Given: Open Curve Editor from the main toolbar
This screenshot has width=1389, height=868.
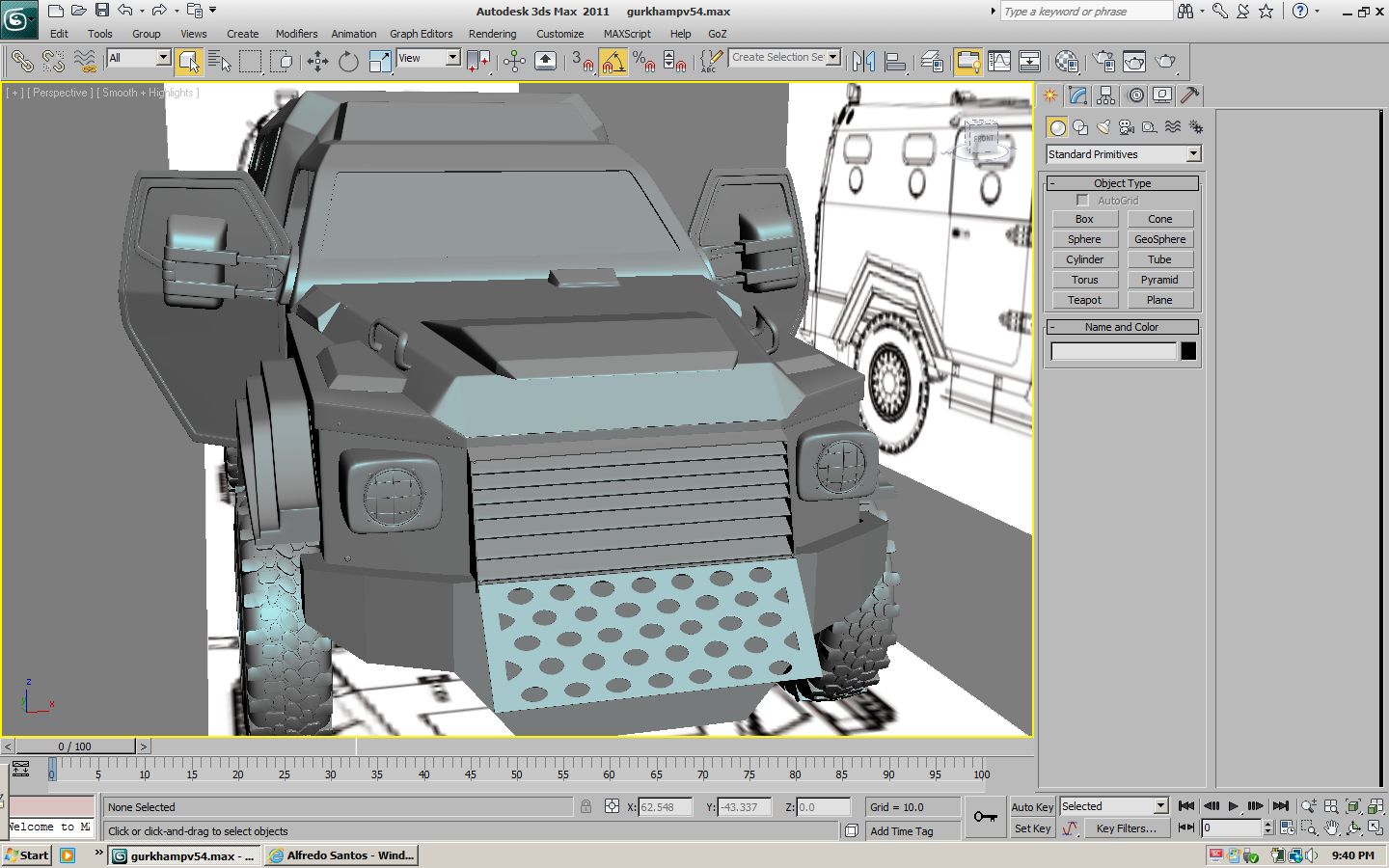Looking at the screenshot, I should coord(999,62).
